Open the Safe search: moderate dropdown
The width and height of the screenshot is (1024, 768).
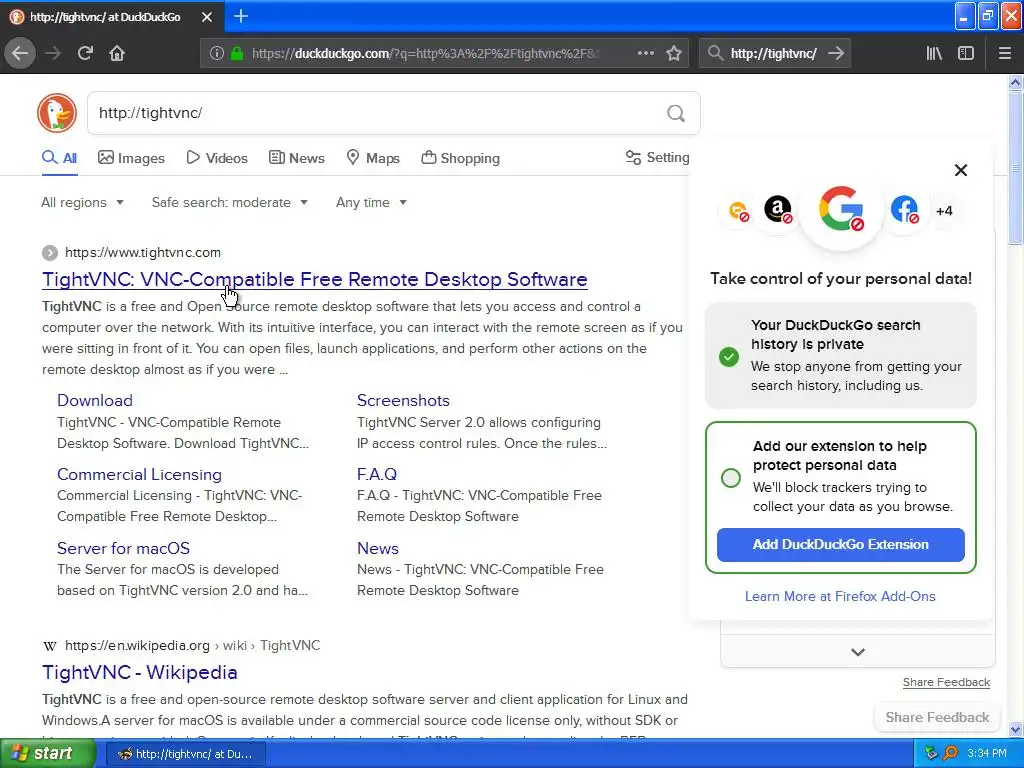(229, 202)
